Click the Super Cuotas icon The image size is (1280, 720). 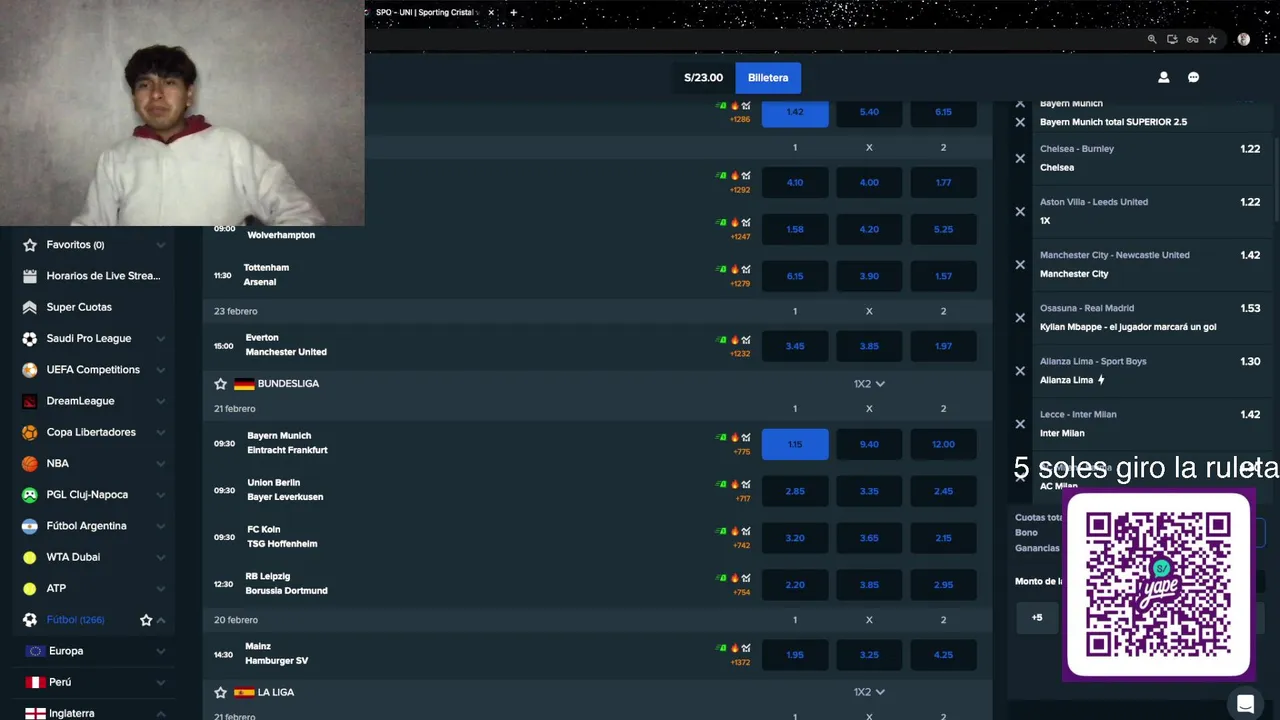pos(30,307)
